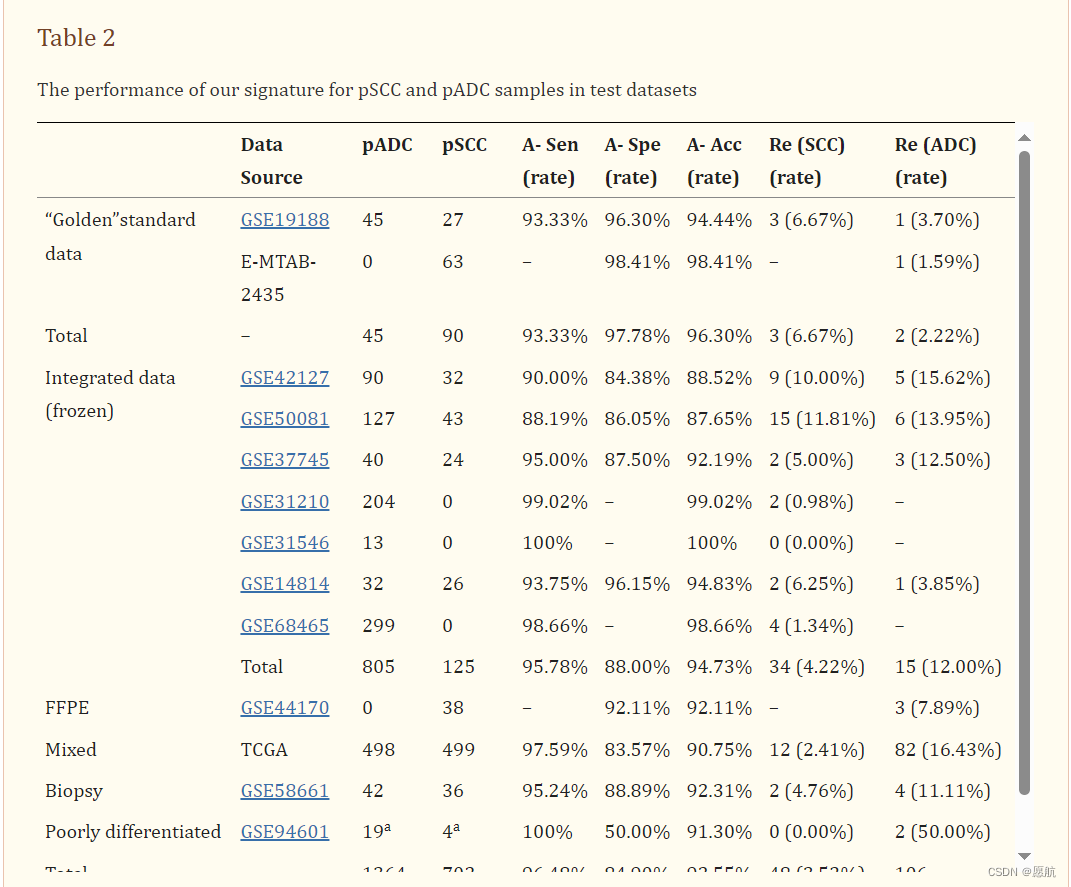Viewport: 1071px width, 887px height.
Task: Select the table caption about pSCC and pADC
Action: (367, 90)
